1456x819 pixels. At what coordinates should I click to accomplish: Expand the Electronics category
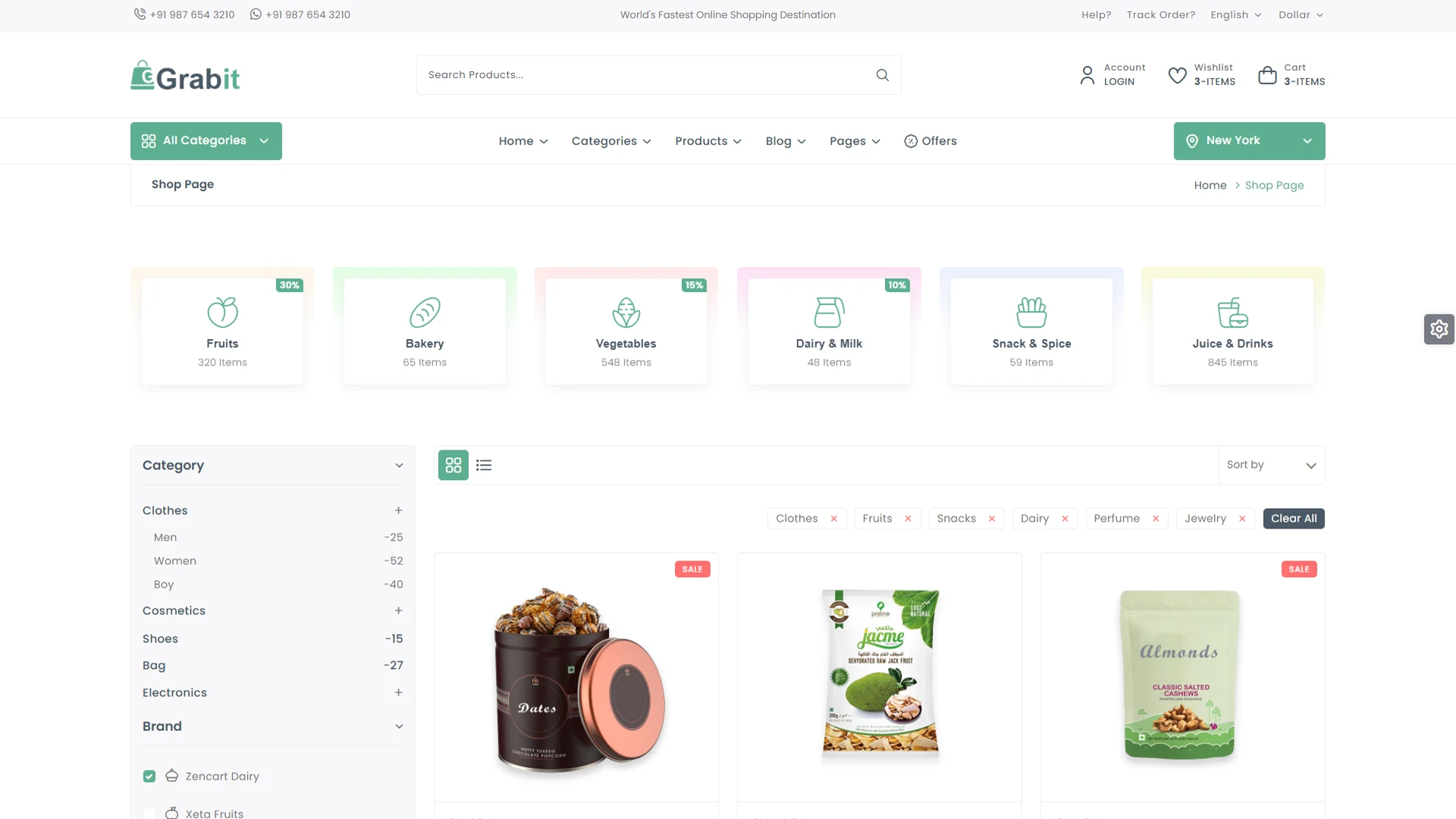[x=398, y=692]
